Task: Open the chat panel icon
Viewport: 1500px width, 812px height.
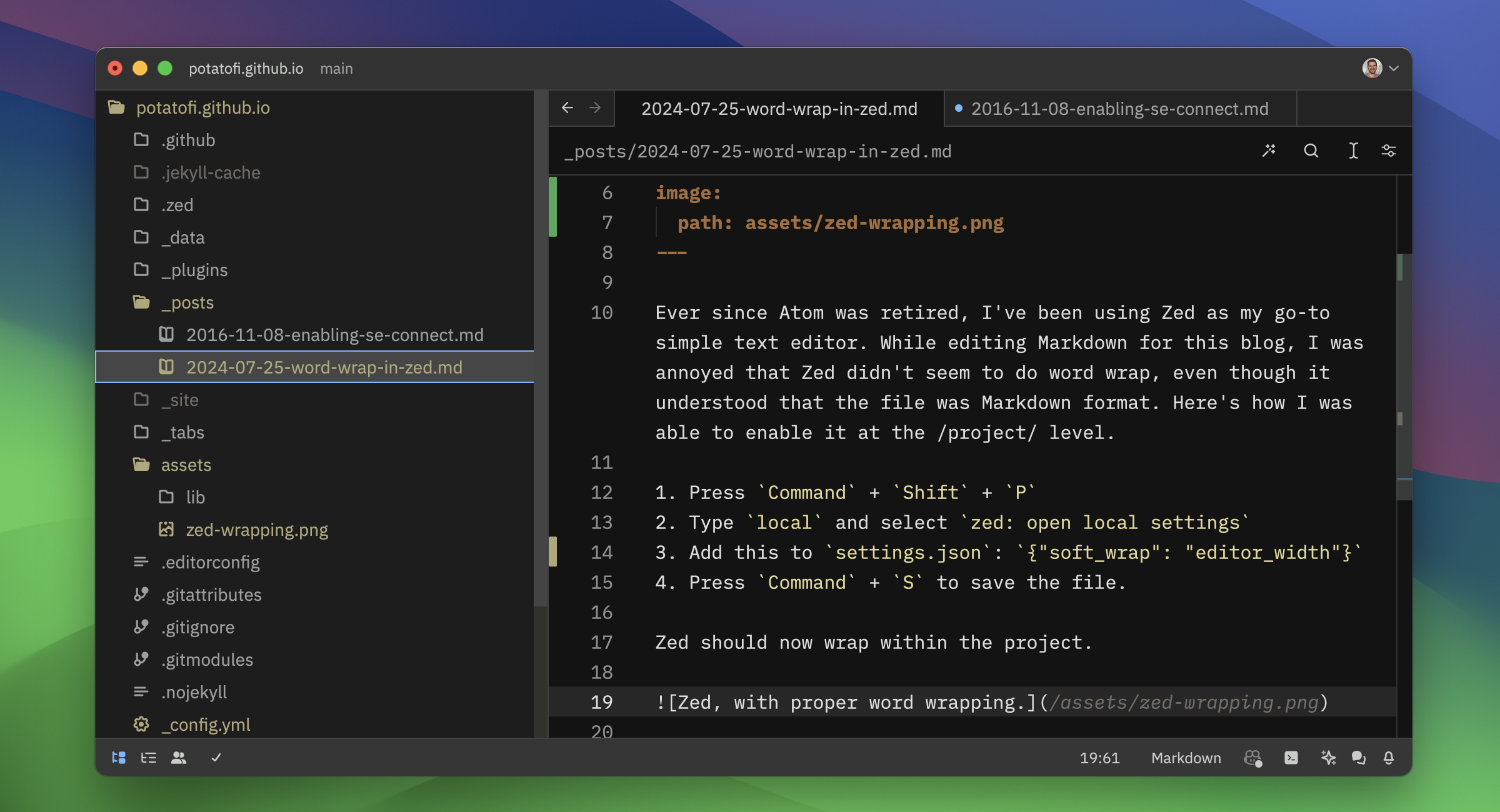Action: 1359,758
